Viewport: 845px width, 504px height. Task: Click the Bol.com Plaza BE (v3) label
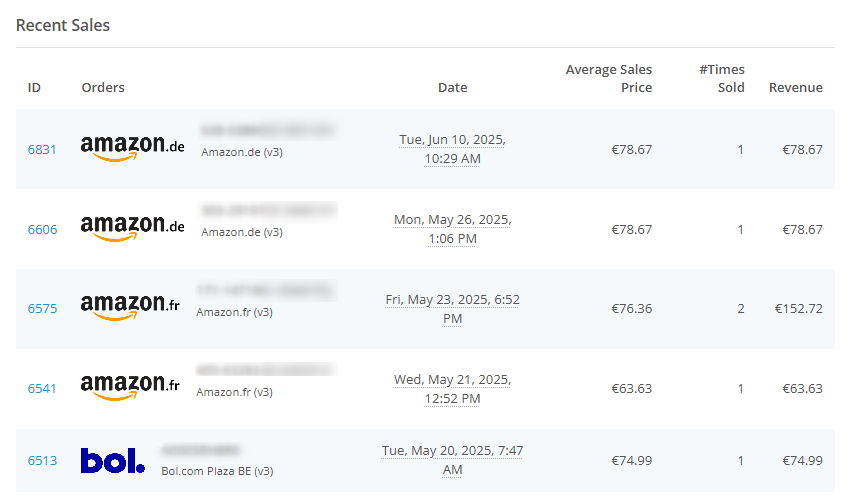(217, 471)
